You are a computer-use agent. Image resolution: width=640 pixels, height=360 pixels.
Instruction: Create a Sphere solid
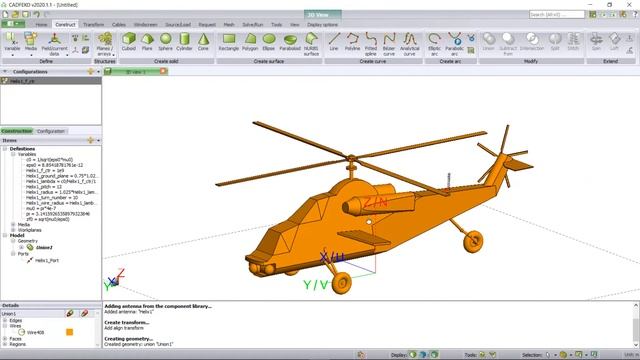point(165,42)
